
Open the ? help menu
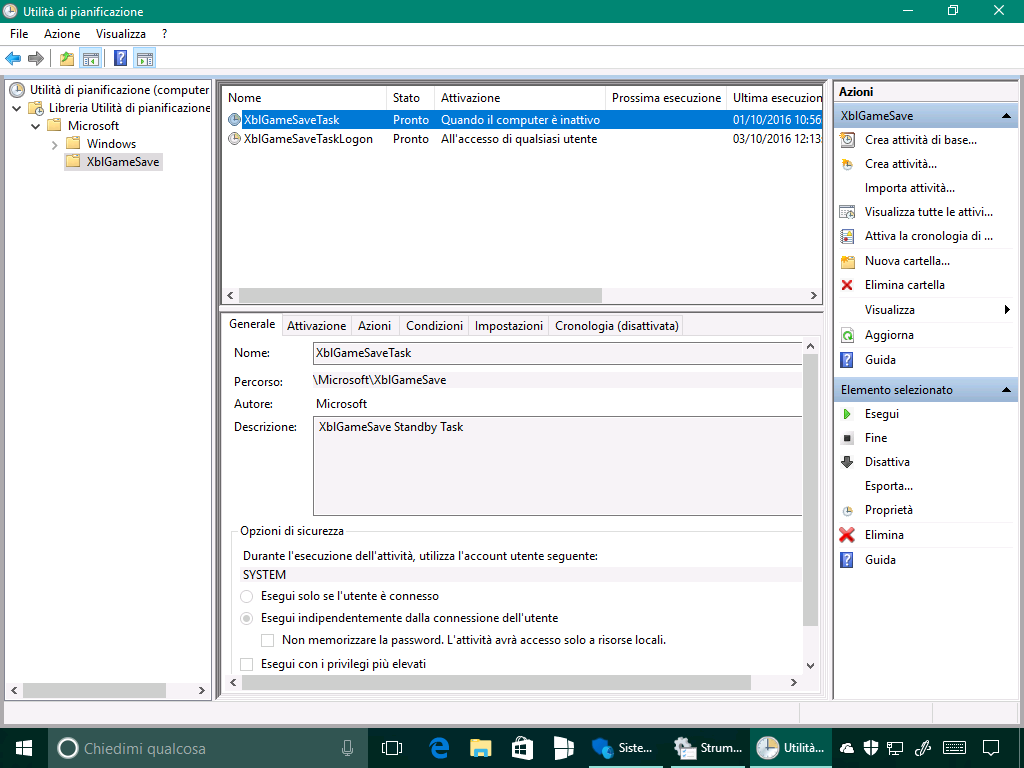point(165,34)
